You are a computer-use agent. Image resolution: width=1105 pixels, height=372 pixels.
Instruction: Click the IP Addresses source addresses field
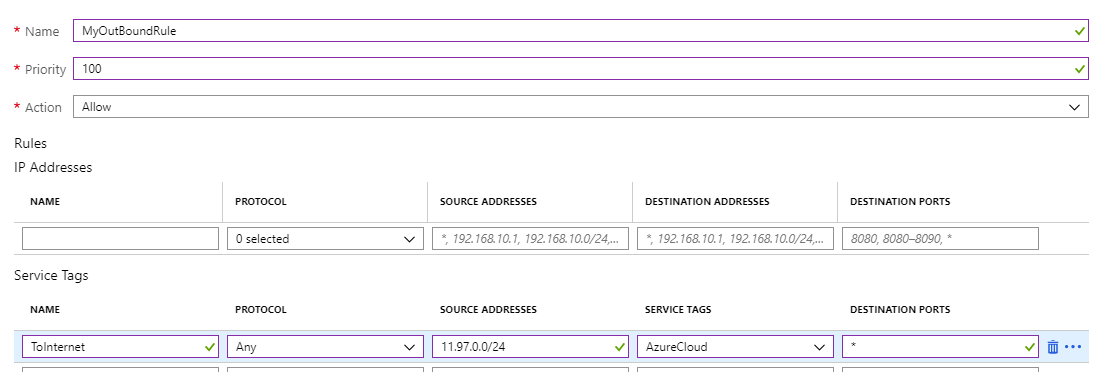(531, 239)
